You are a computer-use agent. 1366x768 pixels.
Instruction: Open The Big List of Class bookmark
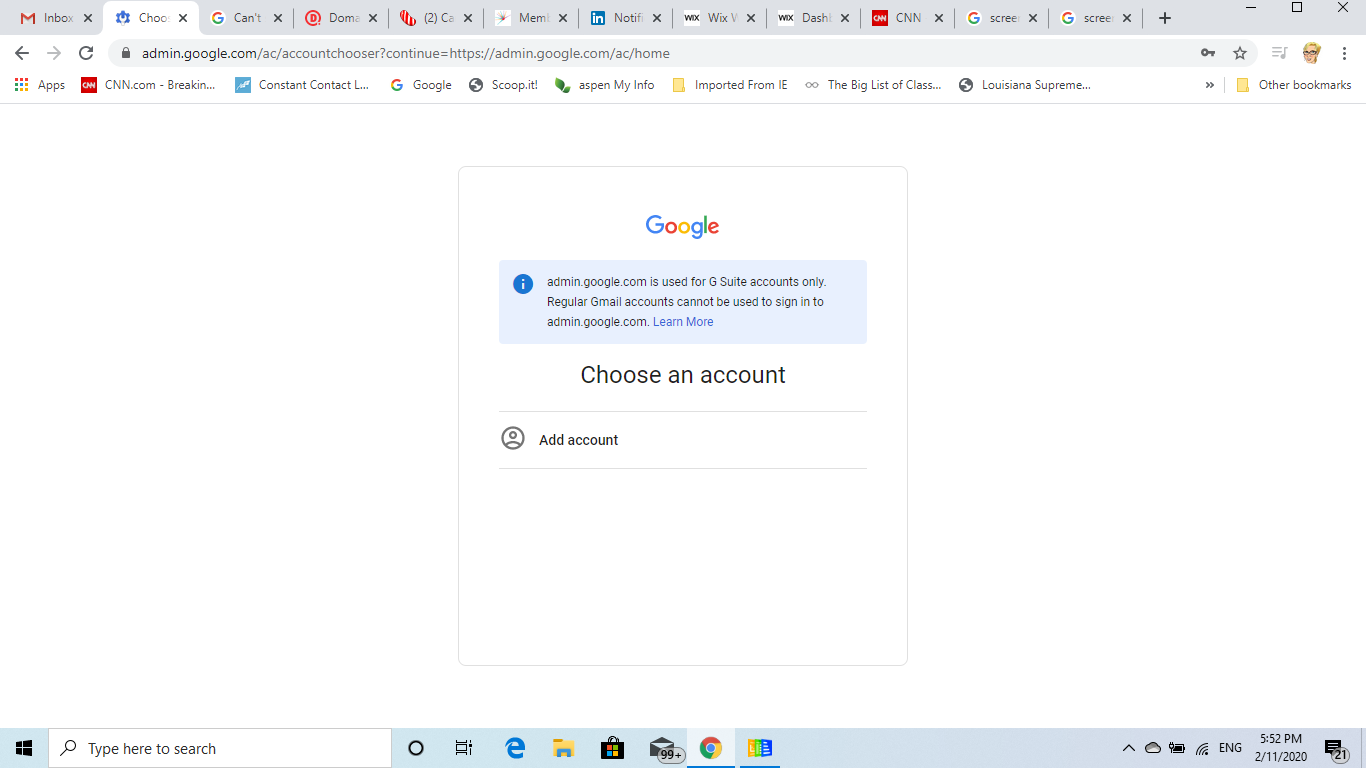pos(873,85)
